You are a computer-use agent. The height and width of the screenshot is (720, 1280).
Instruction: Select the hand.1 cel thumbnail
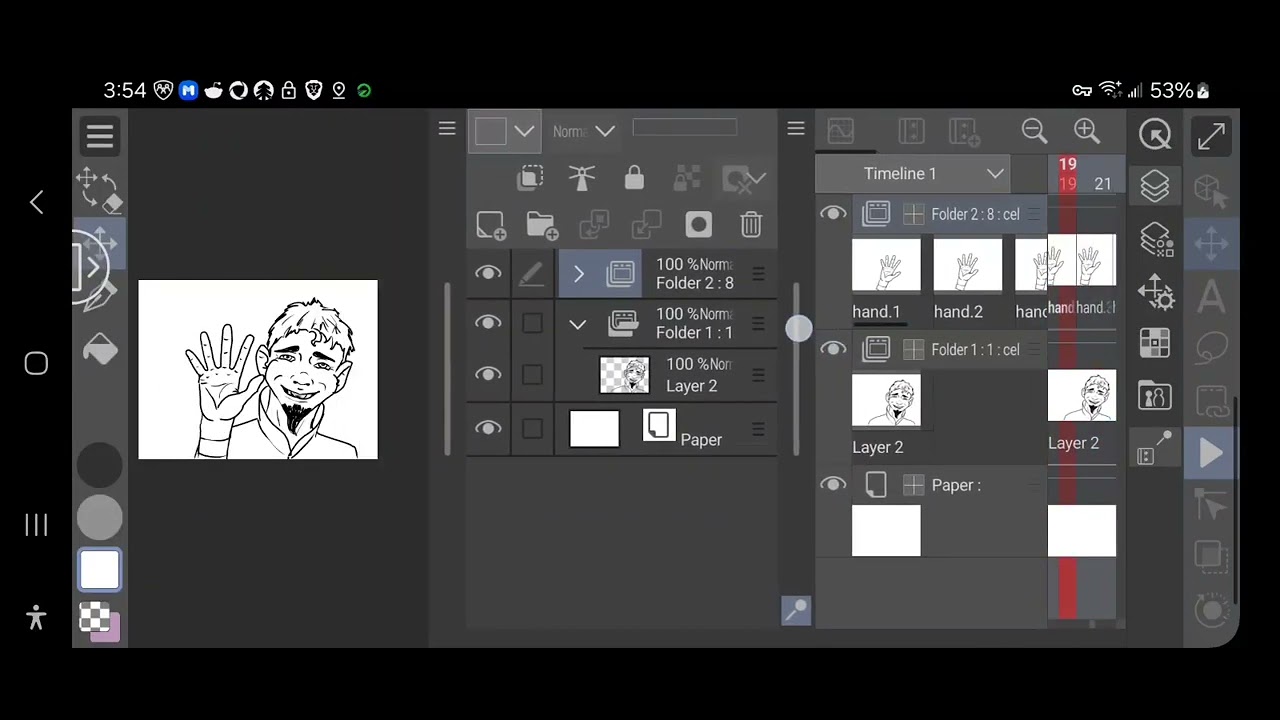coord(886,264)
